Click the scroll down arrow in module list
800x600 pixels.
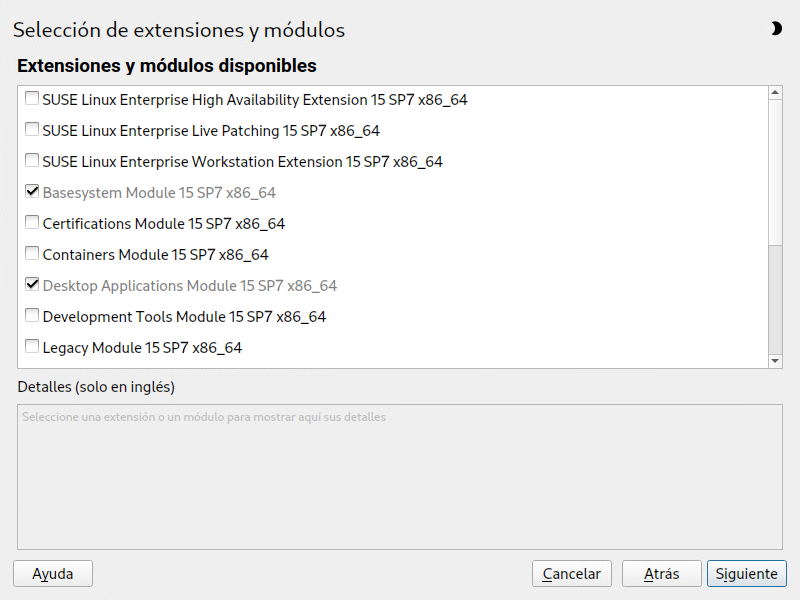[775, 361]
